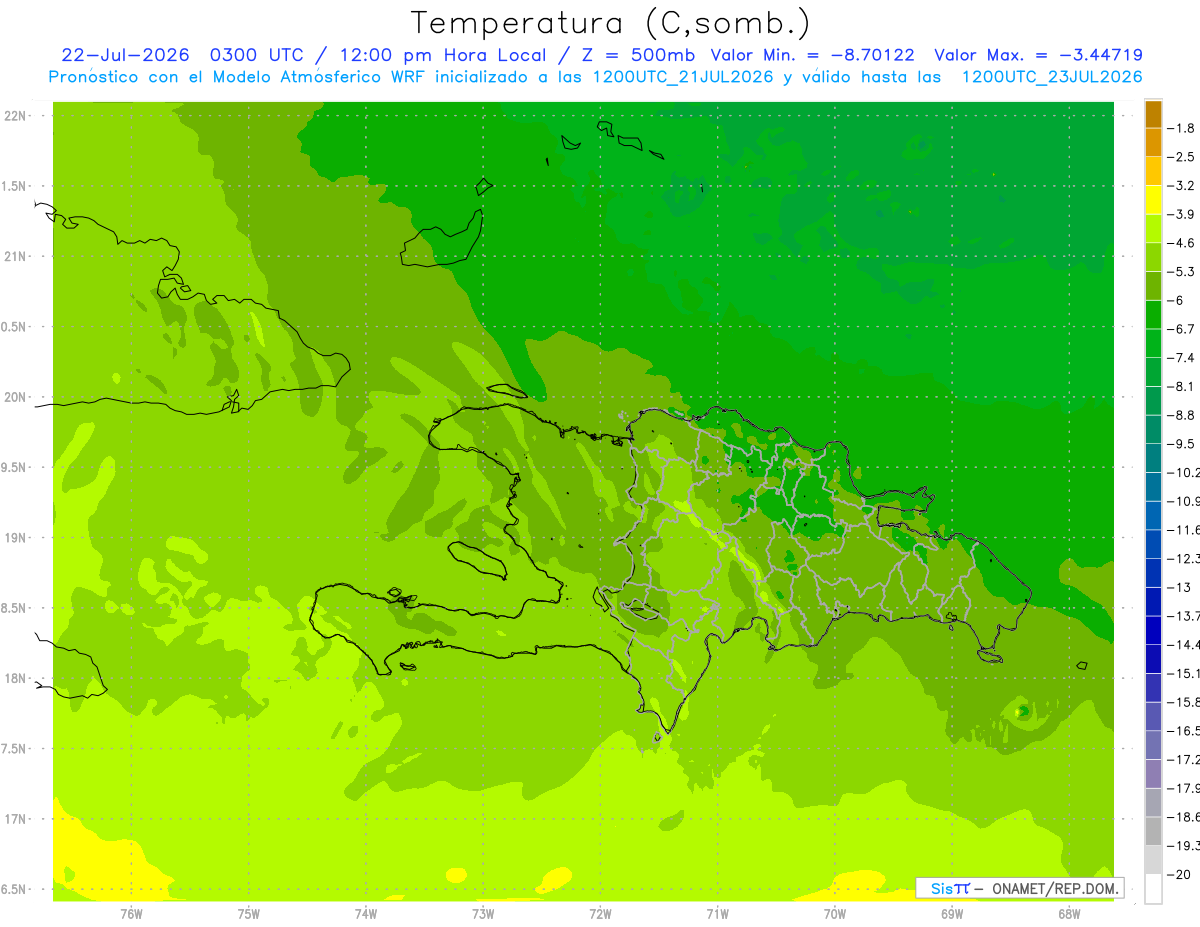Click the "74W" longitude label

coord(365,913)
